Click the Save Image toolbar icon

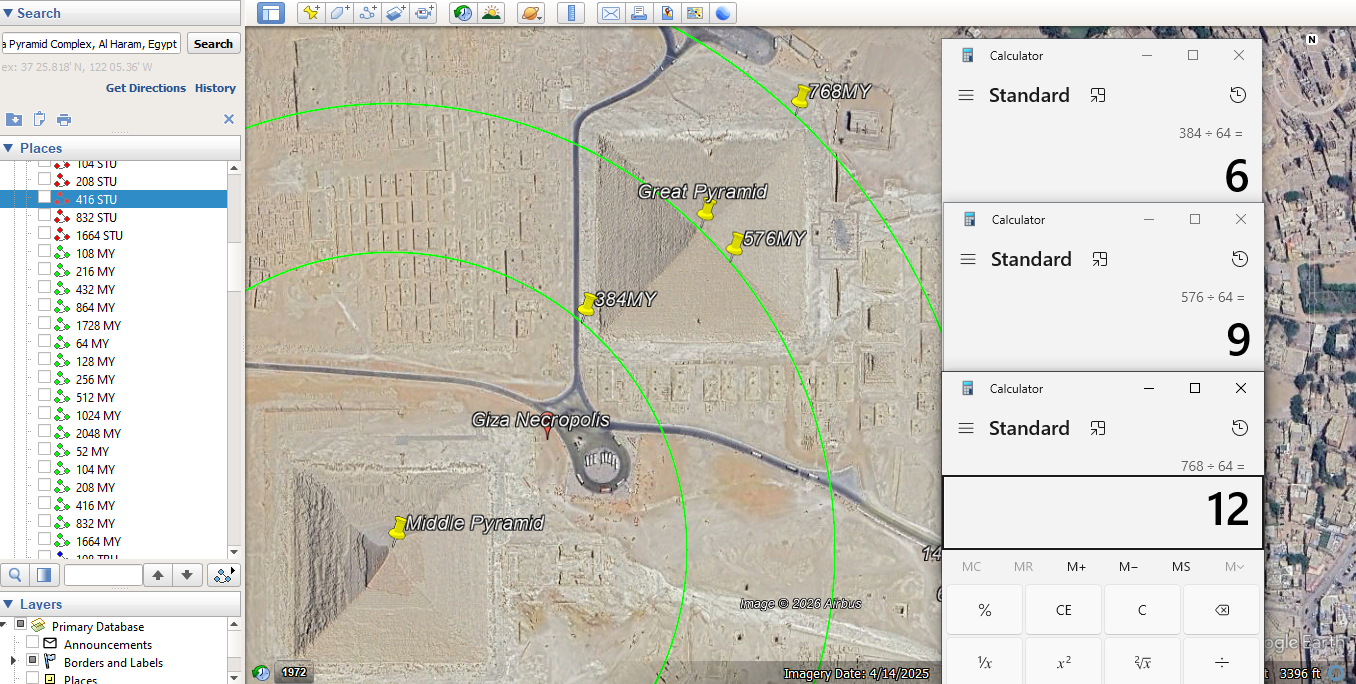click(666, 13)
